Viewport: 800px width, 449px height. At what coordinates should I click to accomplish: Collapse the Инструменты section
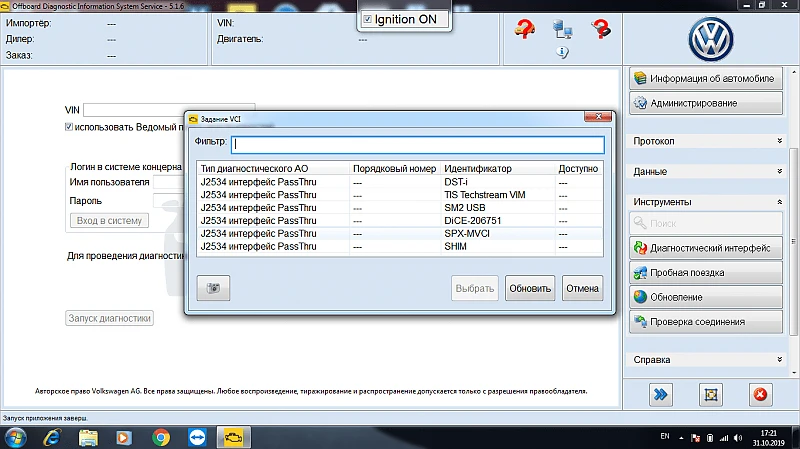pyautogui.click(x=707, y=202)
